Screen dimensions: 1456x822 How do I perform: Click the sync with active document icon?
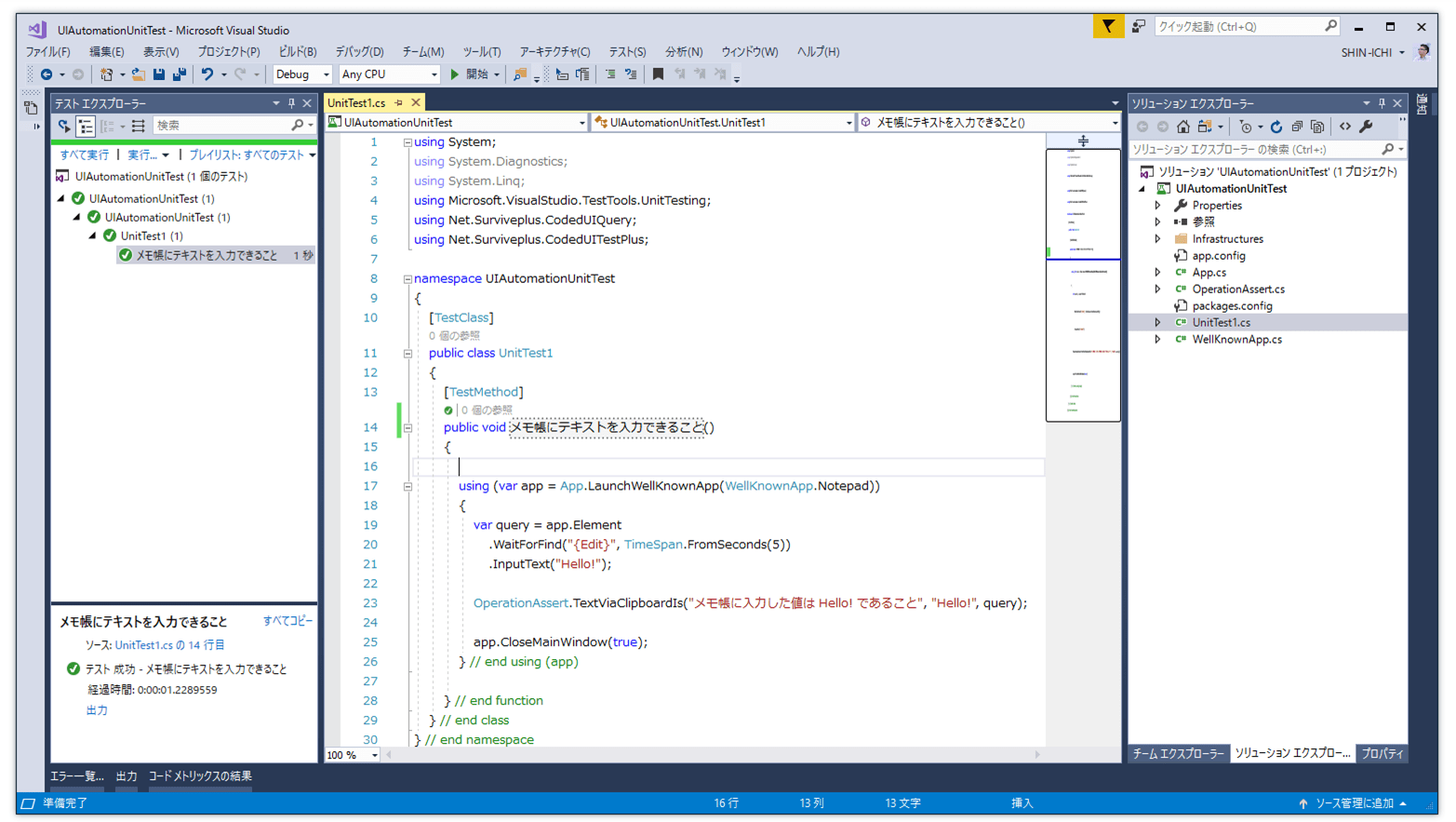pyautogui.click(x=1205, y=127)
